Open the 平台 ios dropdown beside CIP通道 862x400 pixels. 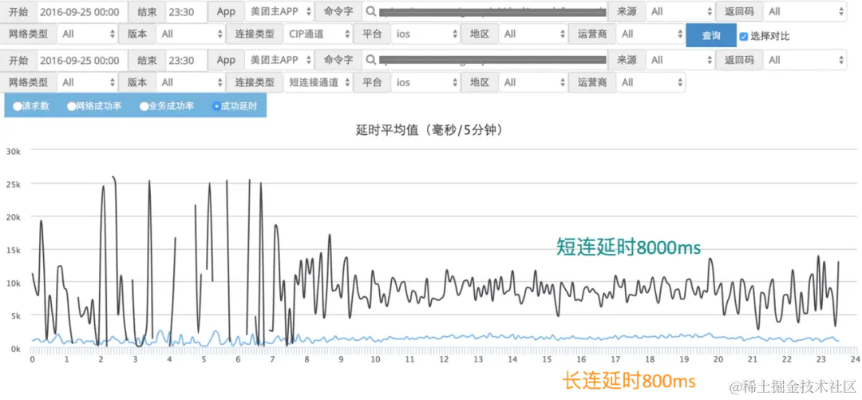pyautogui.click(x=425, y=34)
